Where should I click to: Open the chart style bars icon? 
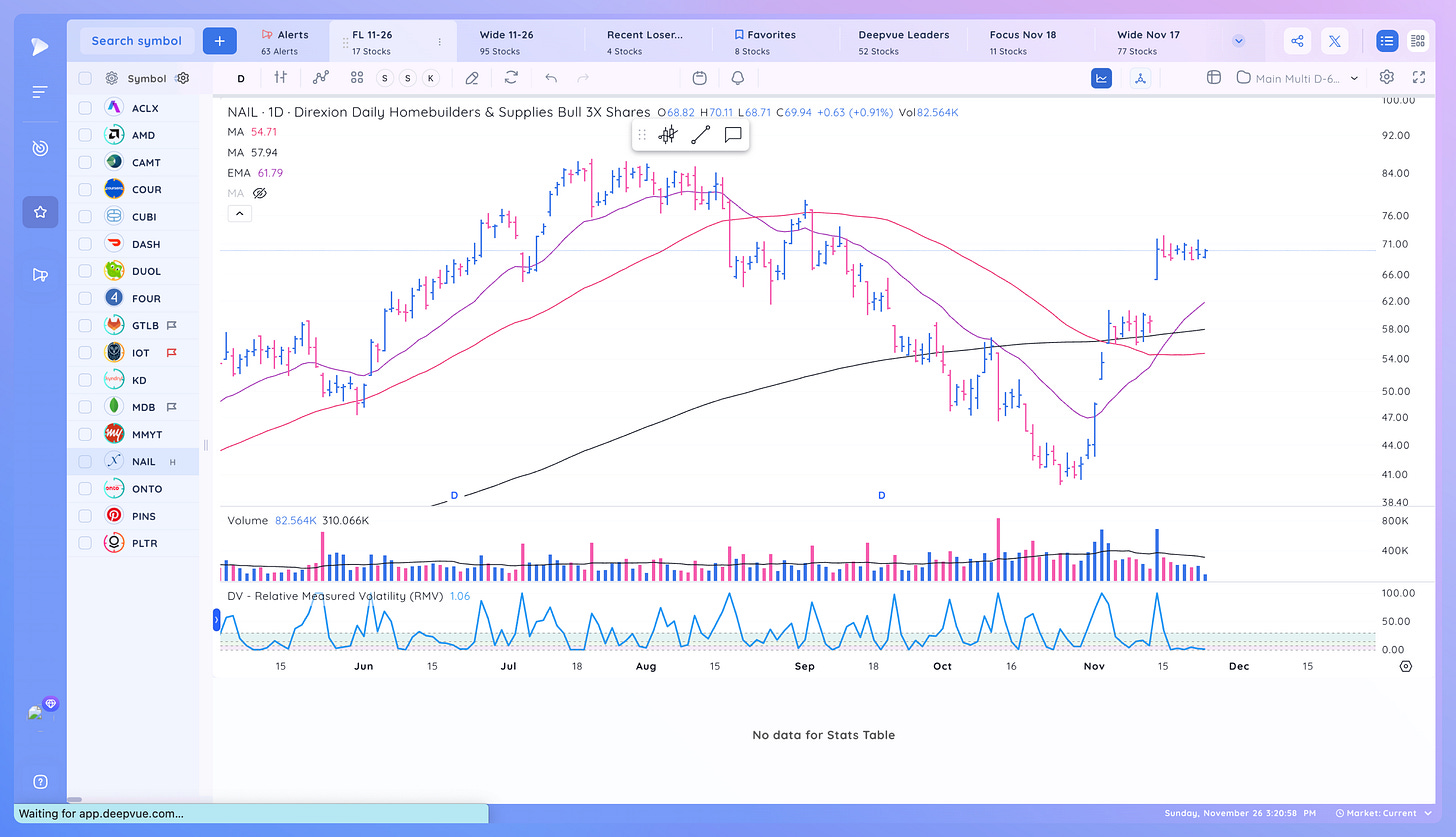[281, 77]
